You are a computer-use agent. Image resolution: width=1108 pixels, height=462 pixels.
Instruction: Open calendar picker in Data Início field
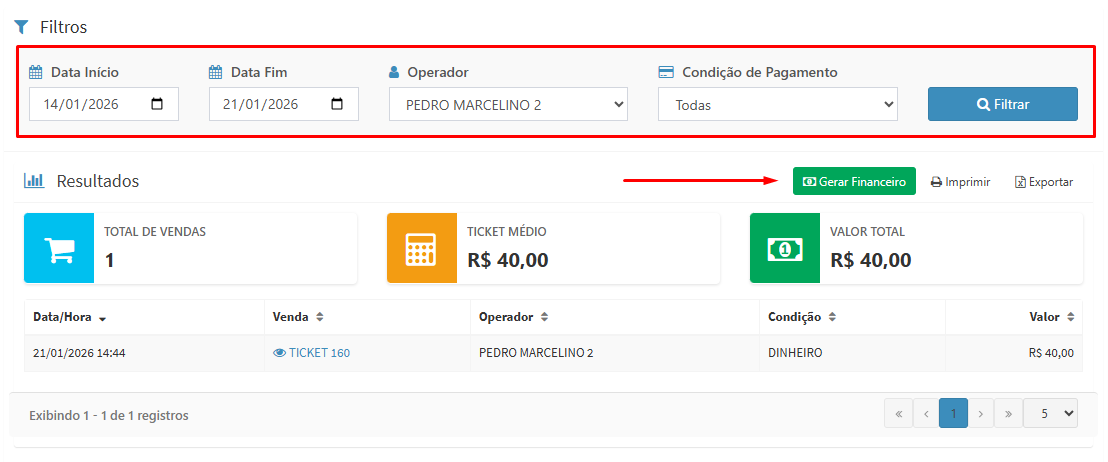[157, 104]
